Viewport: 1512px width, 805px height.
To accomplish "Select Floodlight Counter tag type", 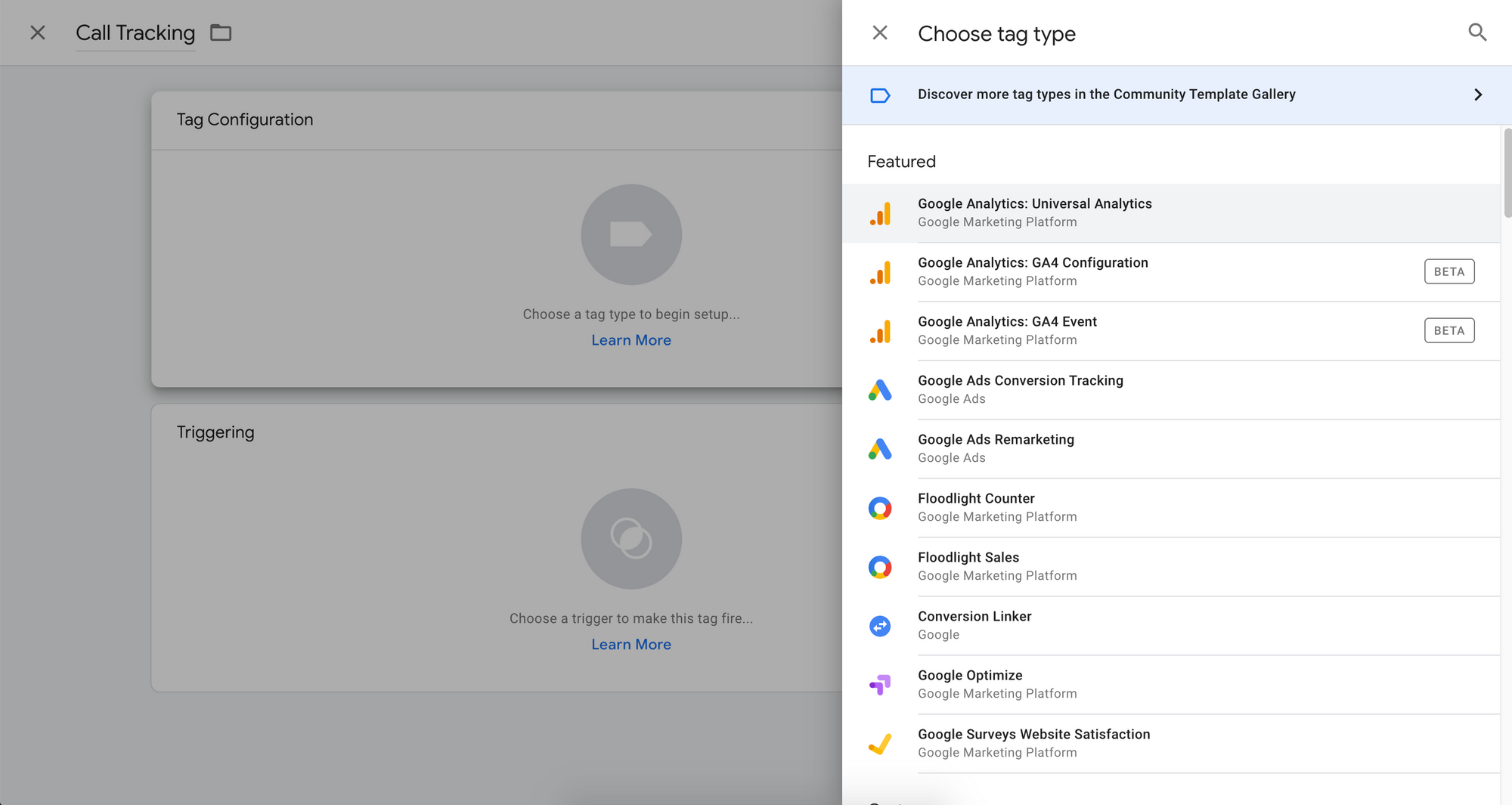I will point(1171,508).
